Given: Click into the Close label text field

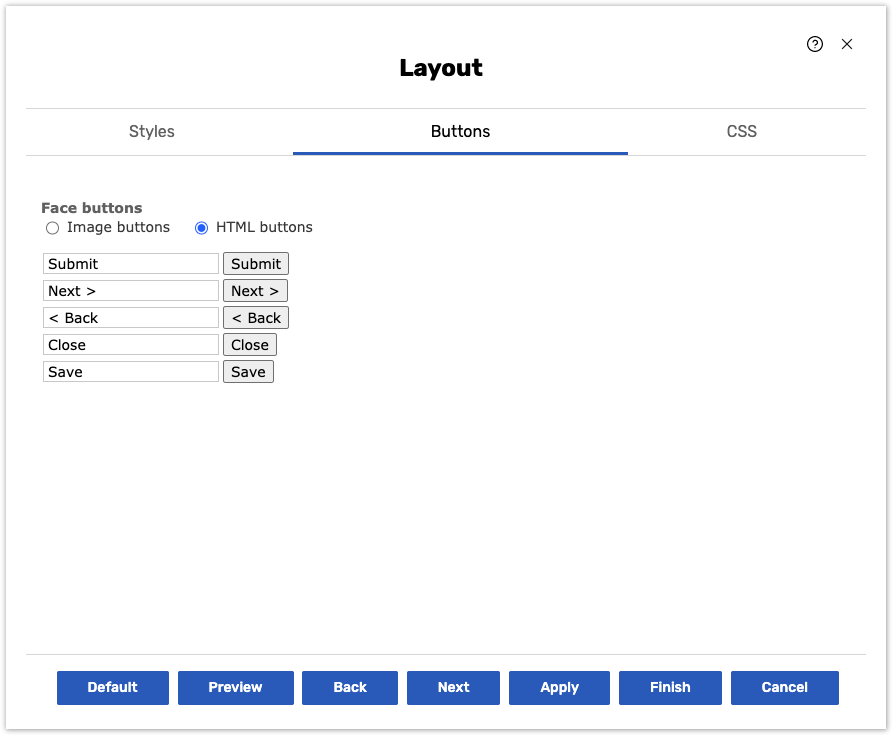Looking at the screenshot, I should (x=131, y=345).
